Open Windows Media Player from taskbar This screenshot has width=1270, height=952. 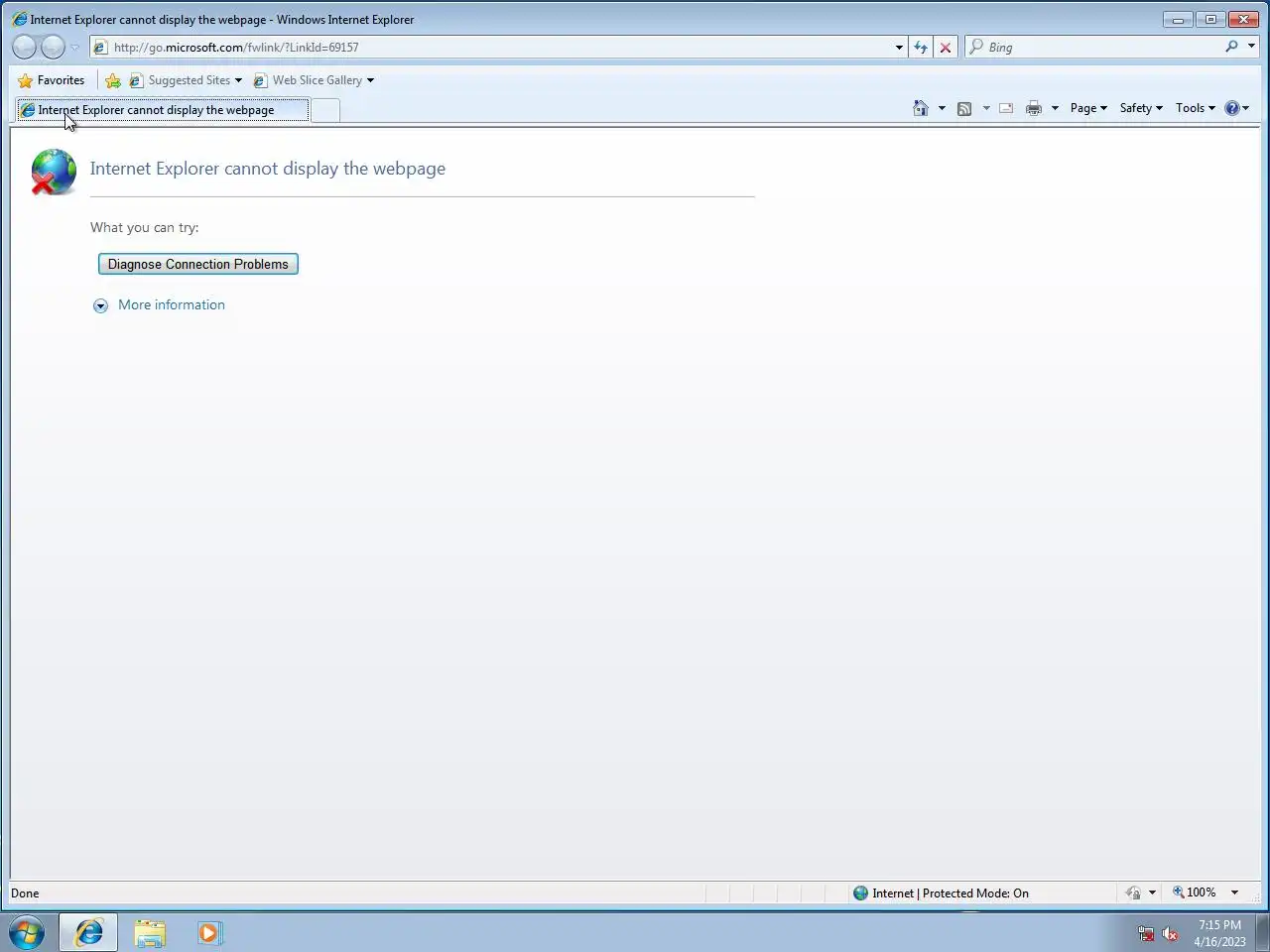209,932
